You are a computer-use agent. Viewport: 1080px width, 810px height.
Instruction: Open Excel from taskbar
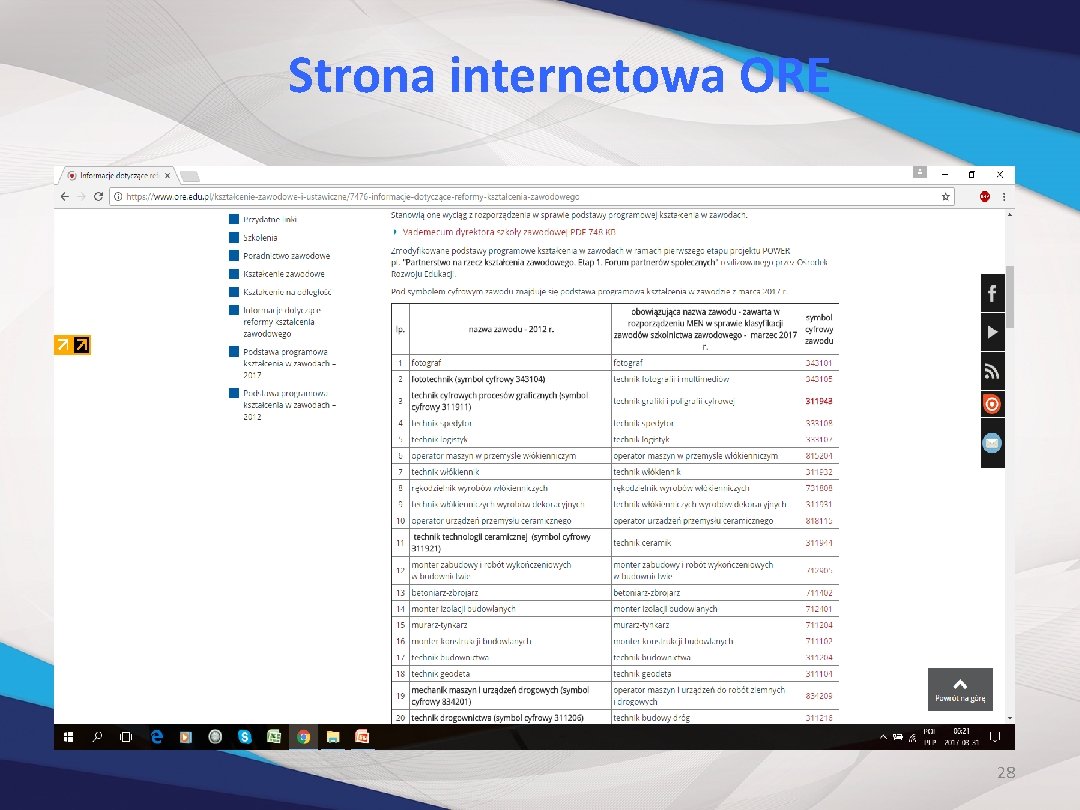coord(274,737)
